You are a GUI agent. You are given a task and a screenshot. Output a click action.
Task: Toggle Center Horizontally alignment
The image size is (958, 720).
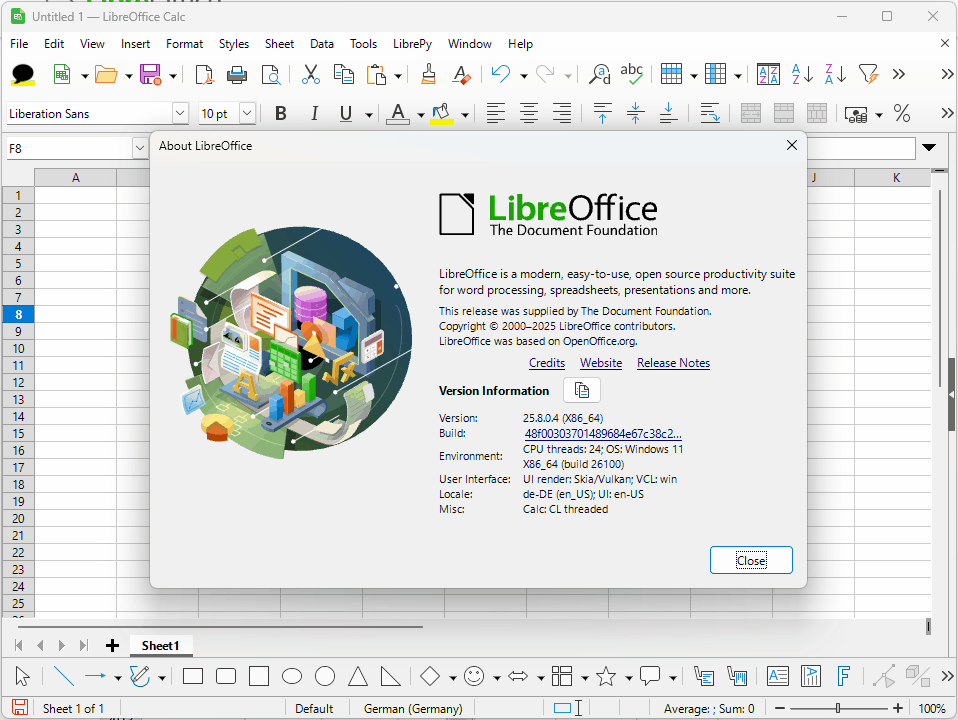(x=529, y=114)
